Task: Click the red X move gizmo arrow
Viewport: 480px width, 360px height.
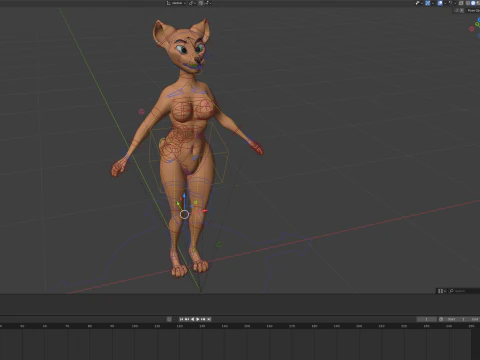Action: 204,211
